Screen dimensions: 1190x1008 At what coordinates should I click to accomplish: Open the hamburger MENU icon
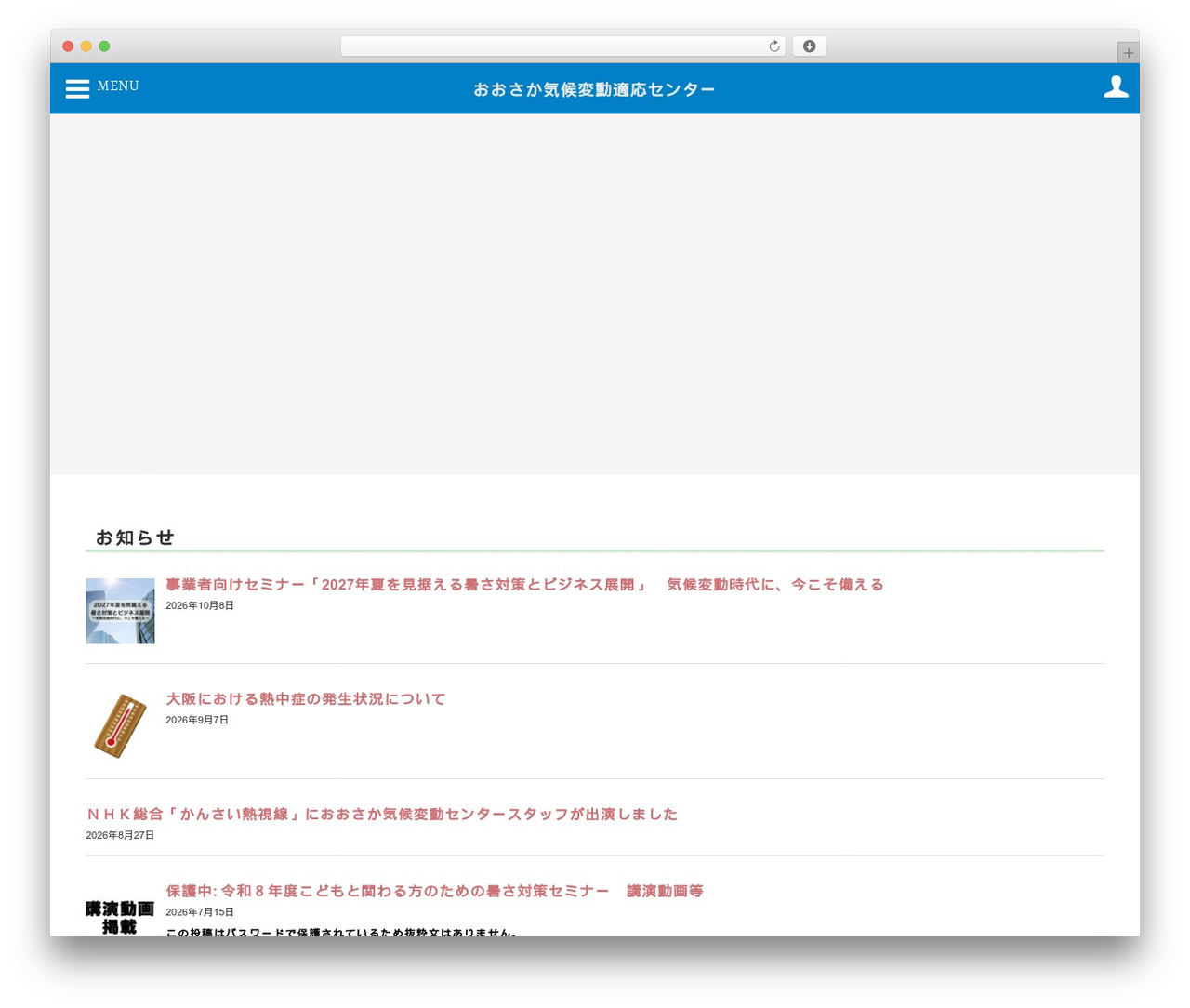coord(77,88)
